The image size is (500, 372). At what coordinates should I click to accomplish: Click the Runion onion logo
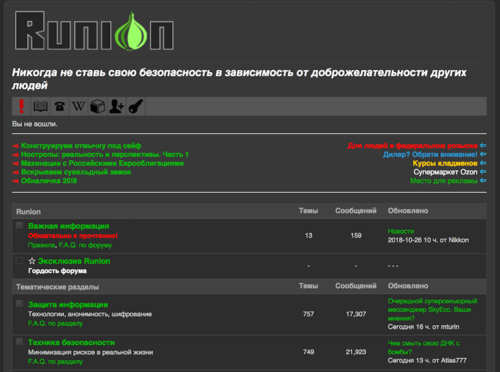[94, 31]
